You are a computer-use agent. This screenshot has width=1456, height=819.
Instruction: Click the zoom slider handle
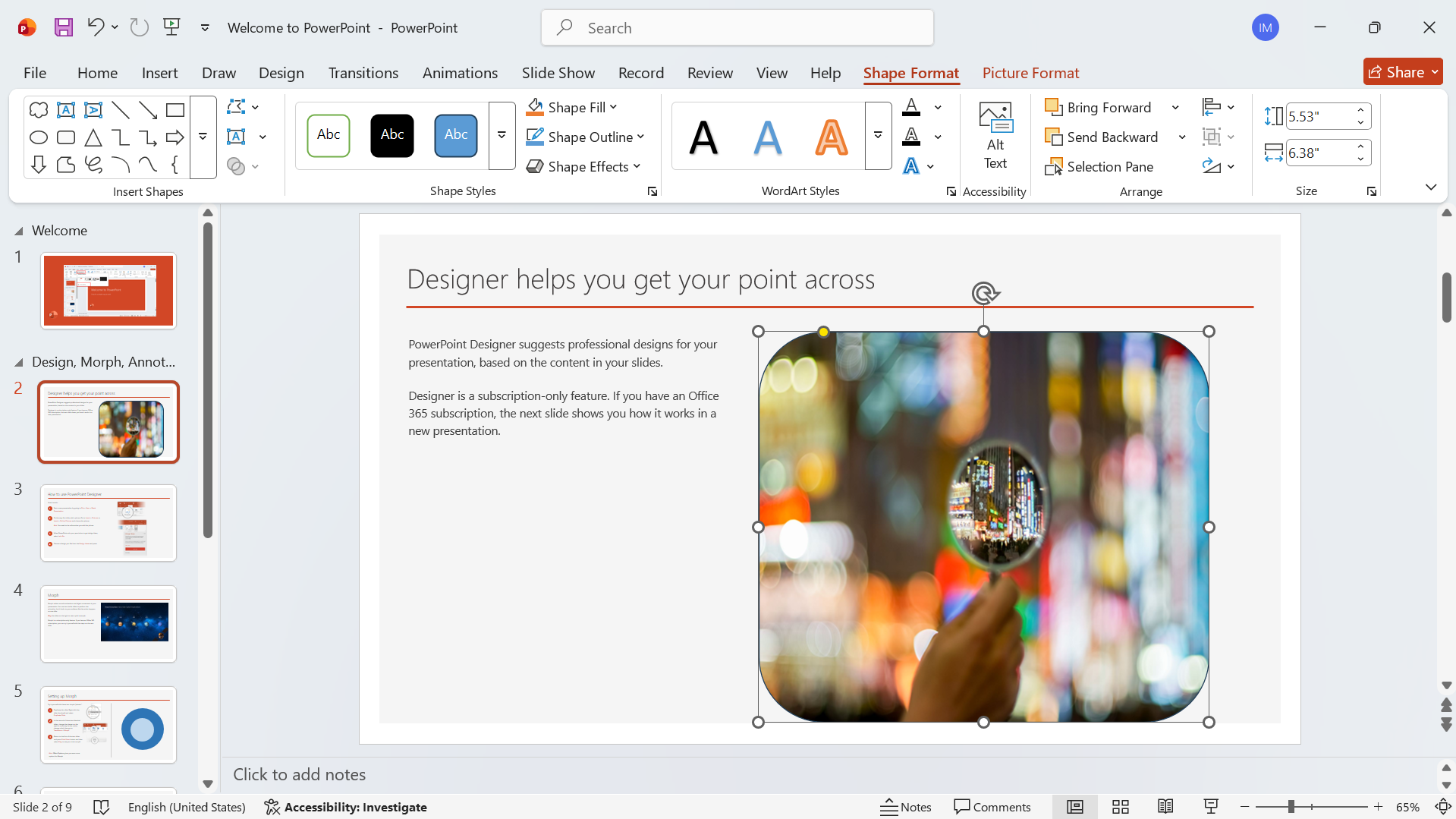click(1291, 807)
